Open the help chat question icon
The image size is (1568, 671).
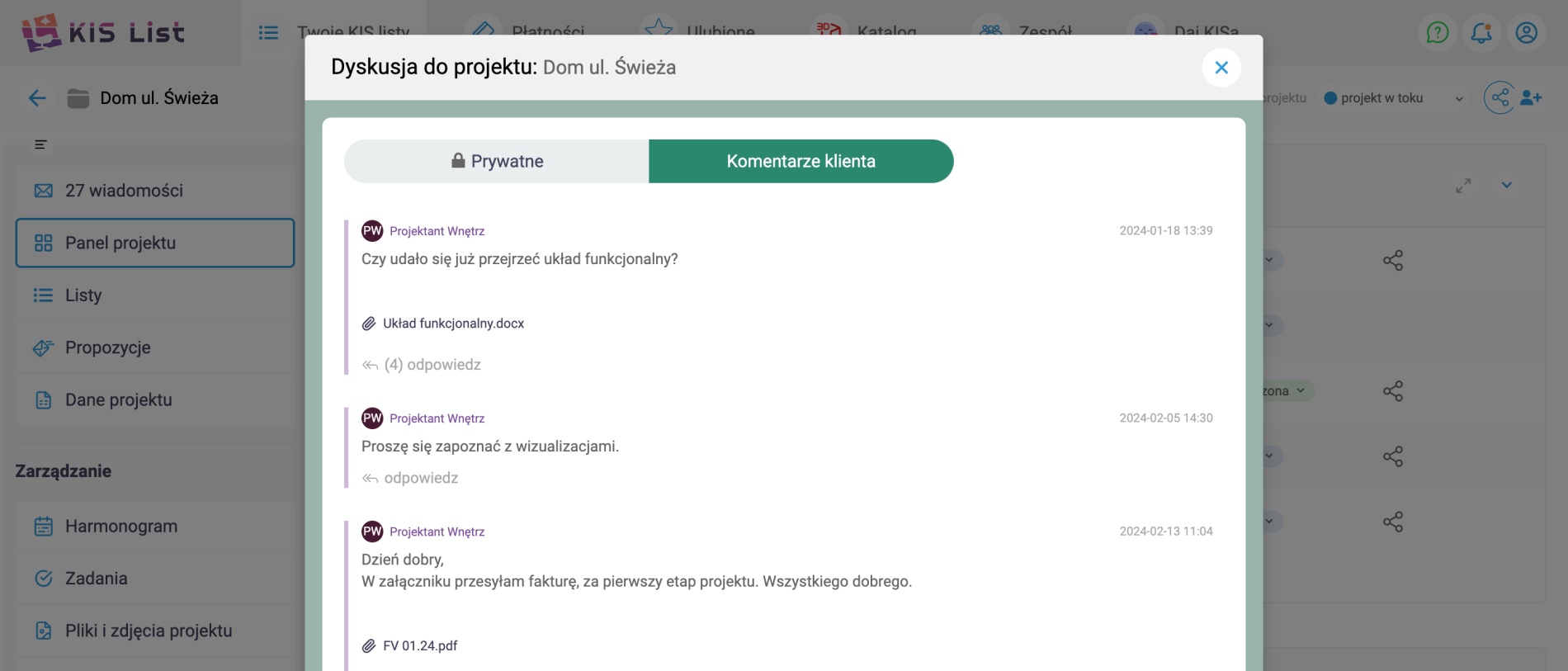(x=1438, y=33)
